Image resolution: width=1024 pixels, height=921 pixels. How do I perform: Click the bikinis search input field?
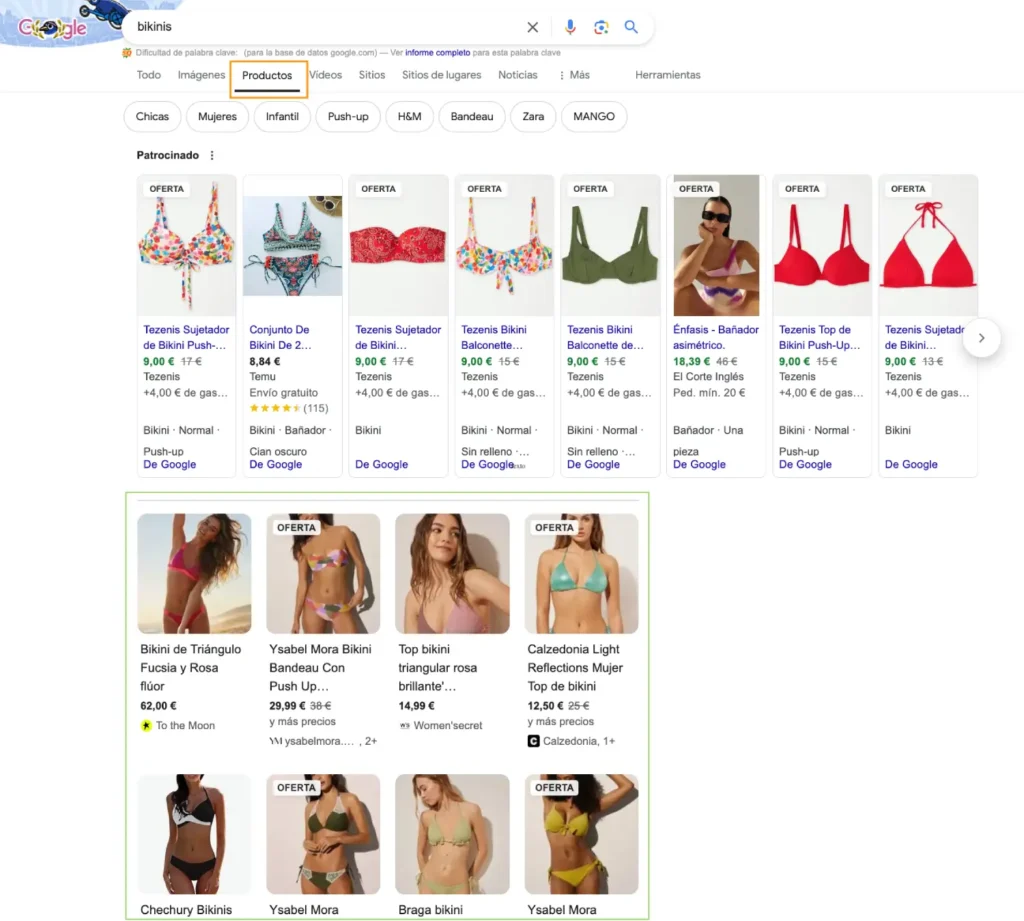click(327, 27)
